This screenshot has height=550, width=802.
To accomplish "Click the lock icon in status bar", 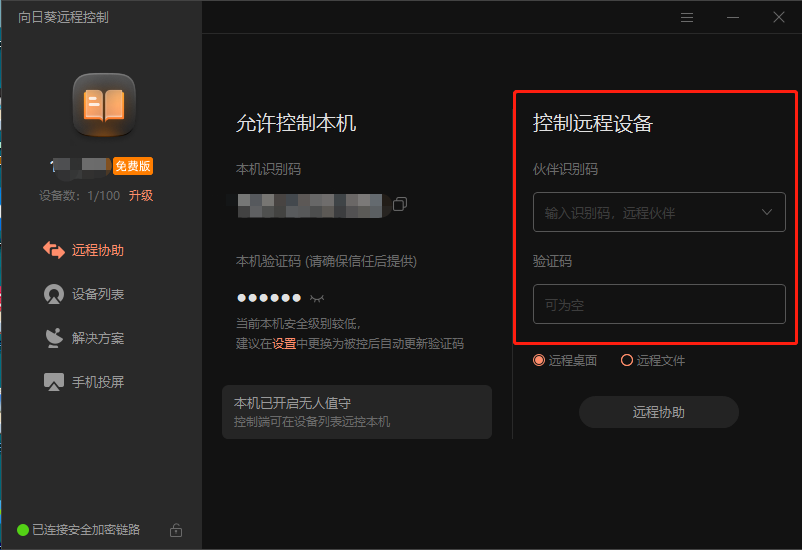I will [x=176, y=530].
